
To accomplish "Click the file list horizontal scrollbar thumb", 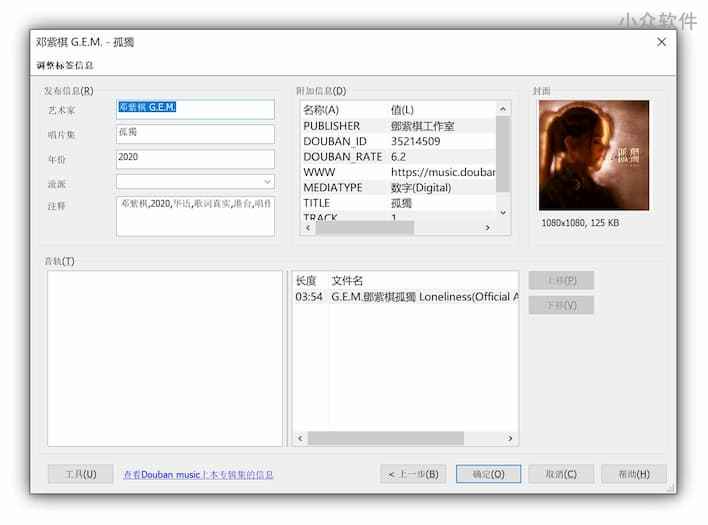I will coord(386,438).
